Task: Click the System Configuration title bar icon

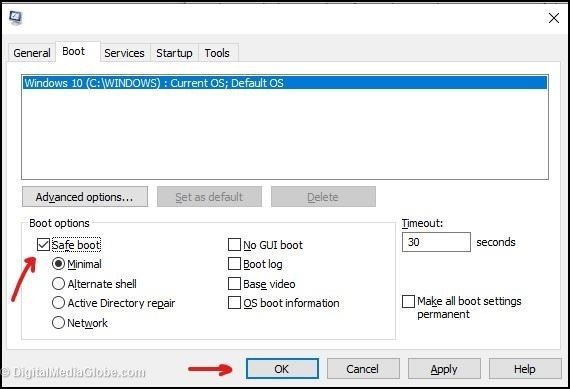Action: click(16, 18)
